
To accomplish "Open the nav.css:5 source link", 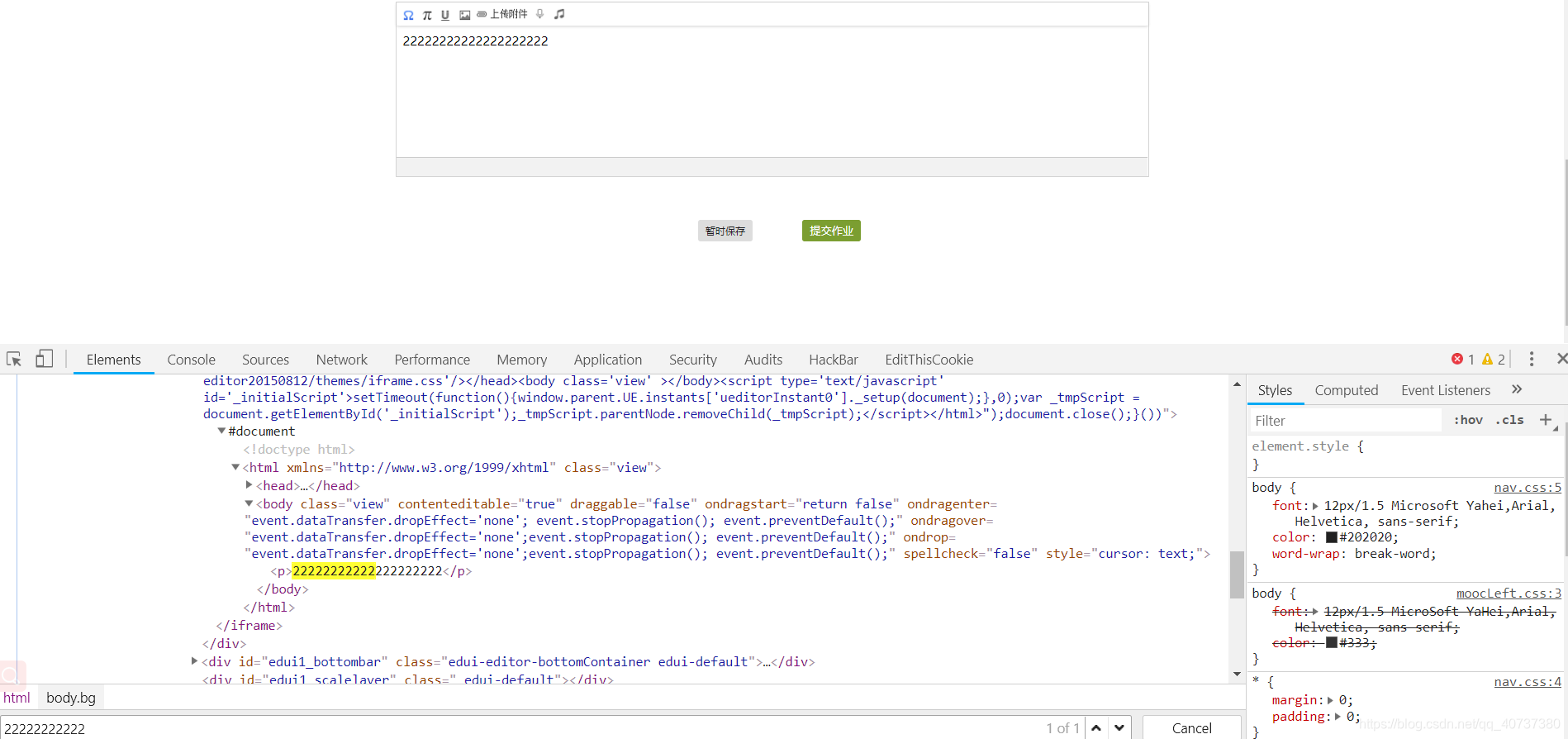I will pyautogui.click(x=1528, y=488).
